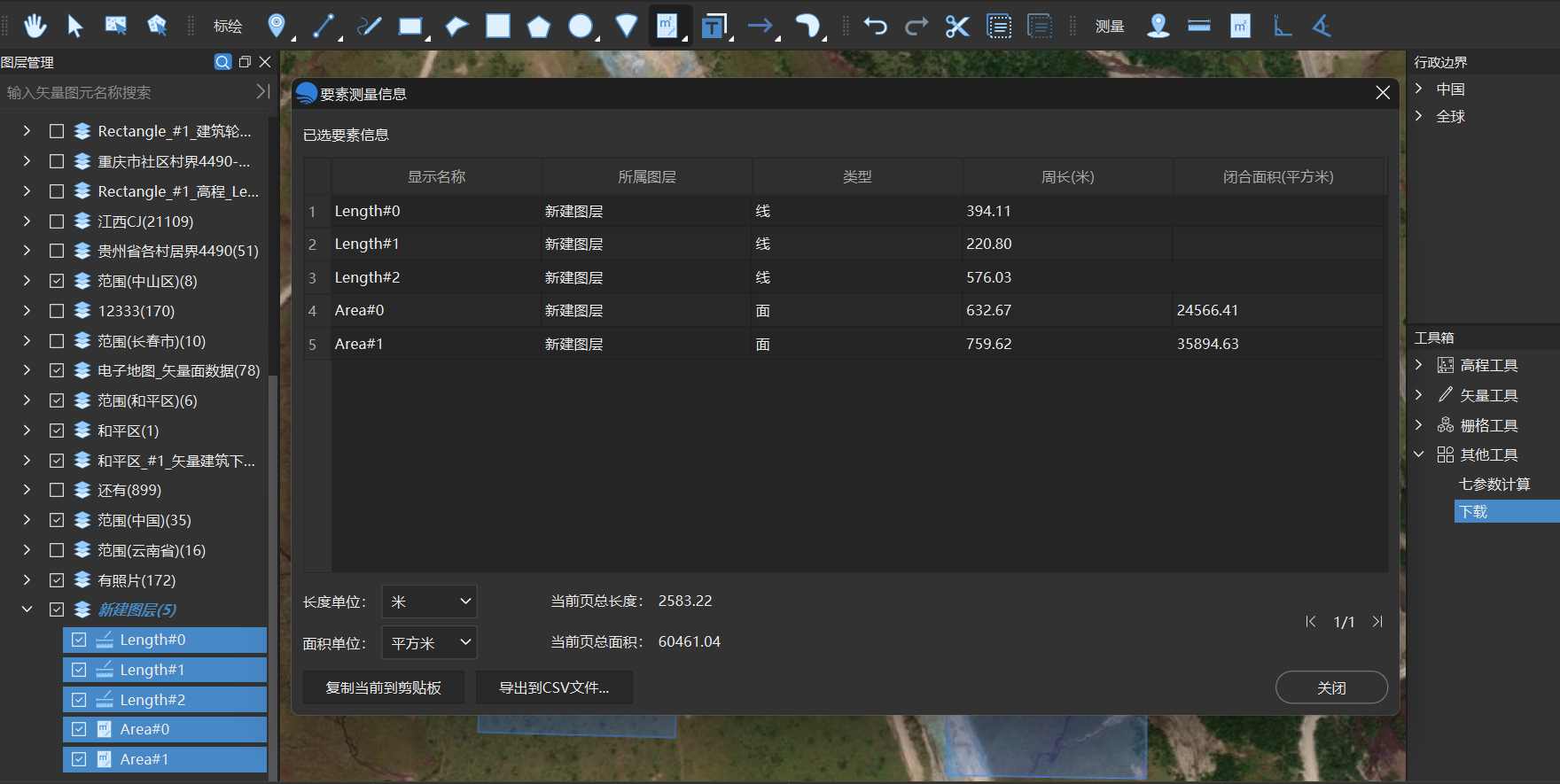Select the rectangle drawing tool

pyautogui.click(x=410, y=26)
